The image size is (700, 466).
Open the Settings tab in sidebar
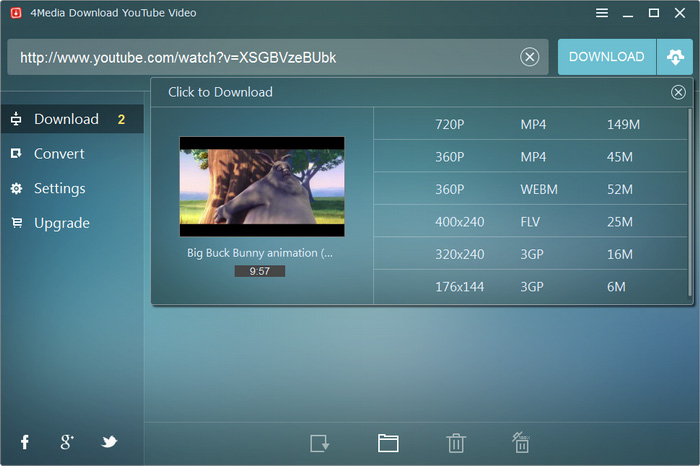tap(72, 188)
